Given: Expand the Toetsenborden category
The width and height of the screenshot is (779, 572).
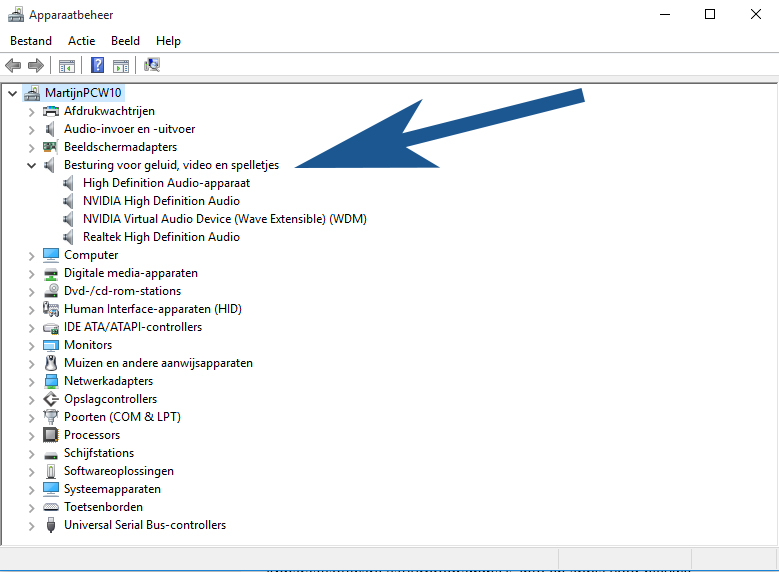Looking at the screenshot, I should click(31, 508).
